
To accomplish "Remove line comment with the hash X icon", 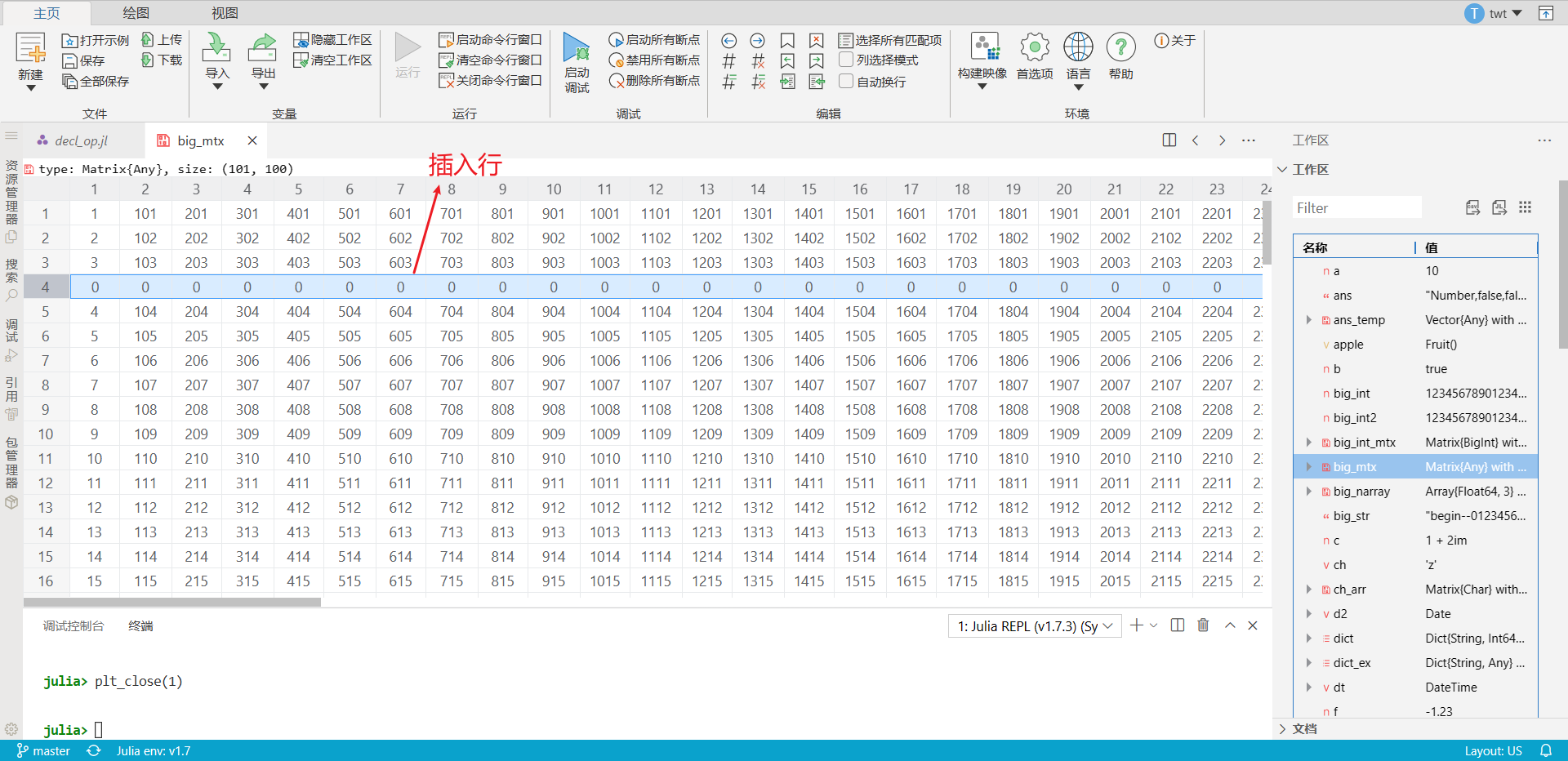I will click(758, 61).
